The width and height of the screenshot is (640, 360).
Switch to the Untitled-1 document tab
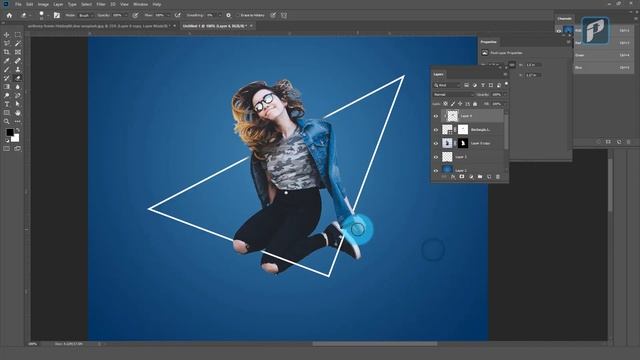[214, 26]
